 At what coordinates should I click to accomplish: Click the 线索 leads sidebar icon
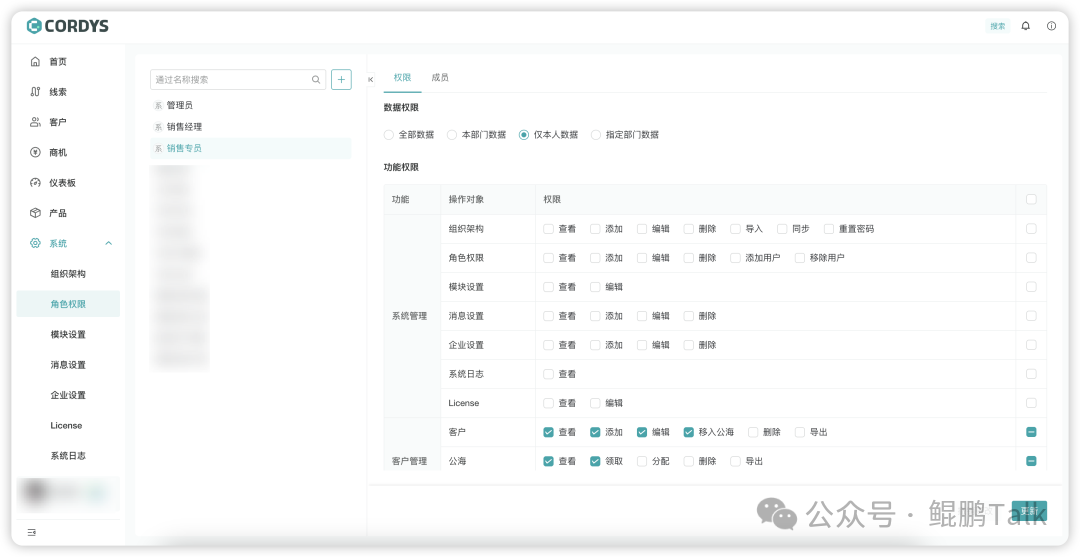[x=35, y=92]
